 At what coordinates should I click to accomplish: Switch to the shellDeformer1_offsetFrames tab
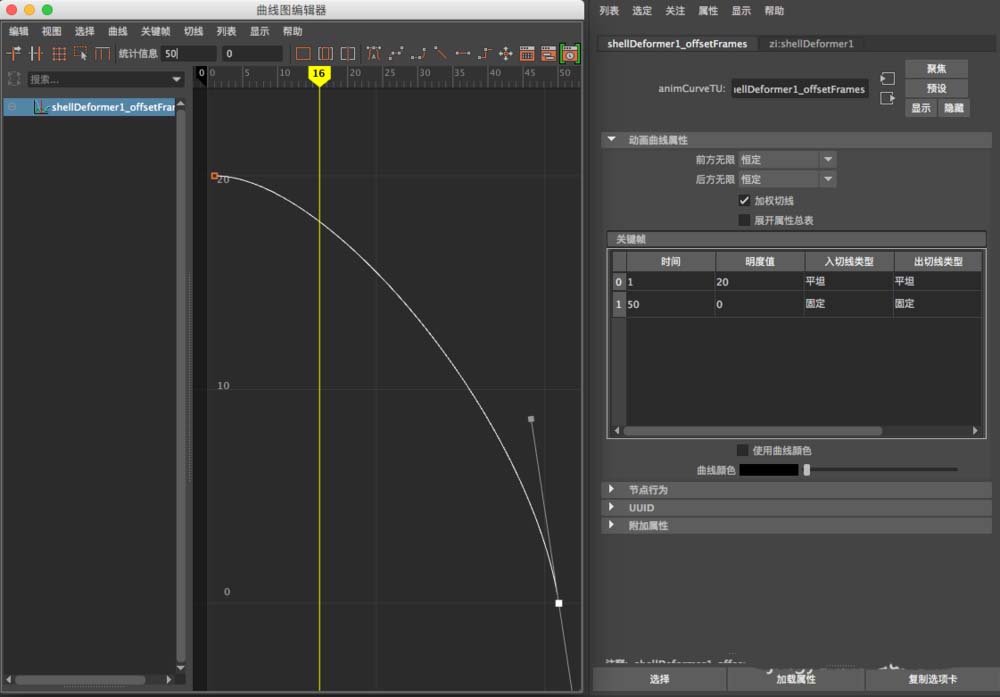click(677, 43)
